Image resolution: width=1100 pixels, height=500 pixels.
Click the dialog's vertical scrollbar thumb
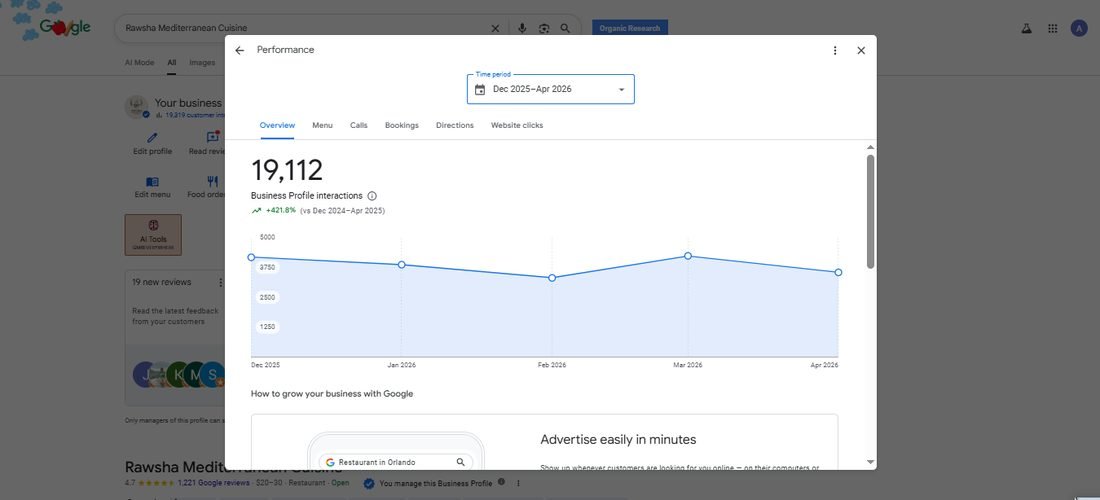871,211
